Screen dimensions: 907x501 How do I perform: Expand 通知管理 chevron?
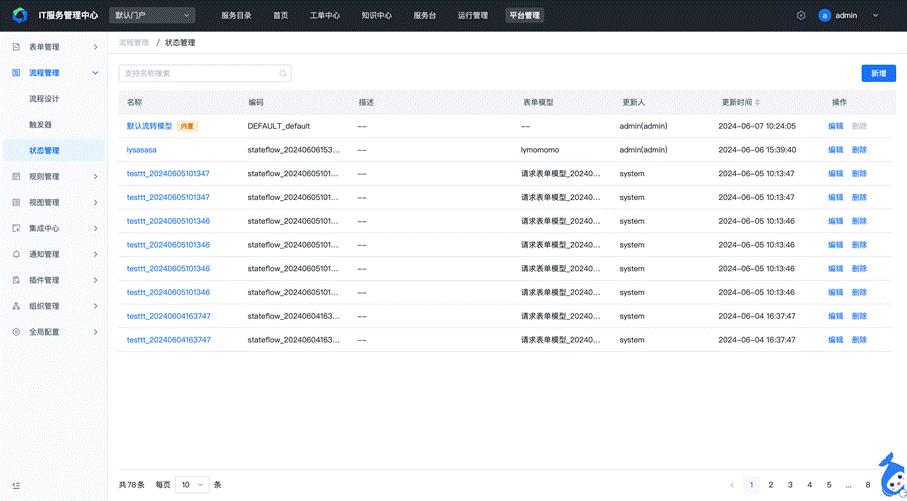point(95,254)
